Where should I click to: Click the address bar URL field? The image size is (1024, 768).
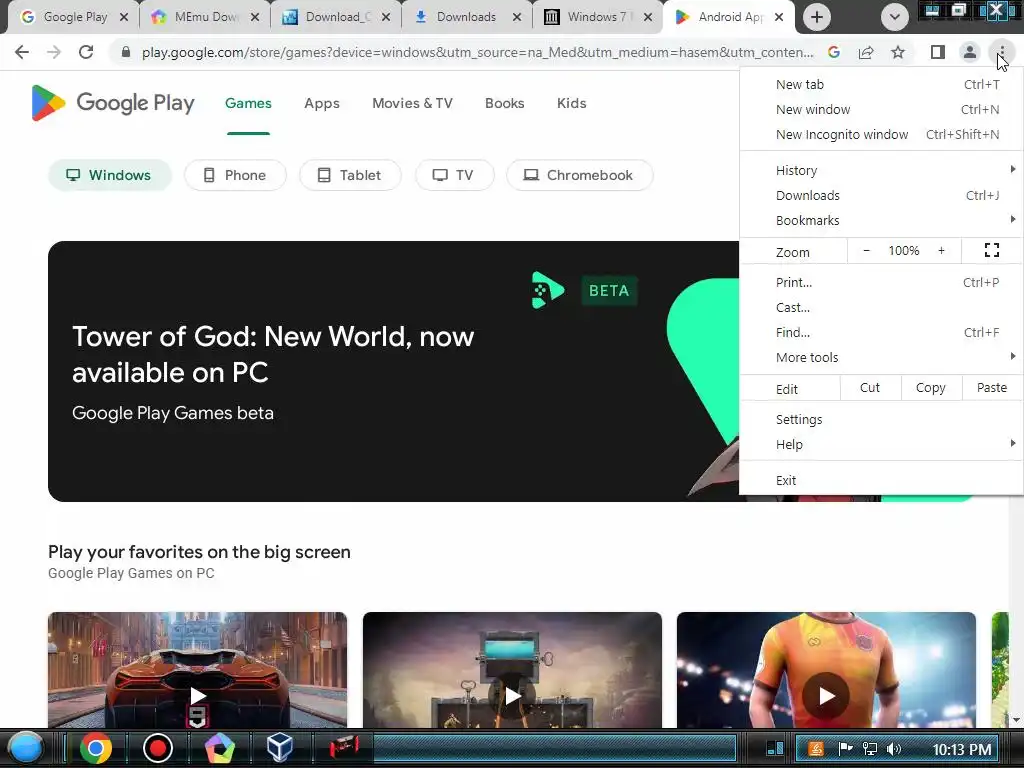(x=477, y=52)
